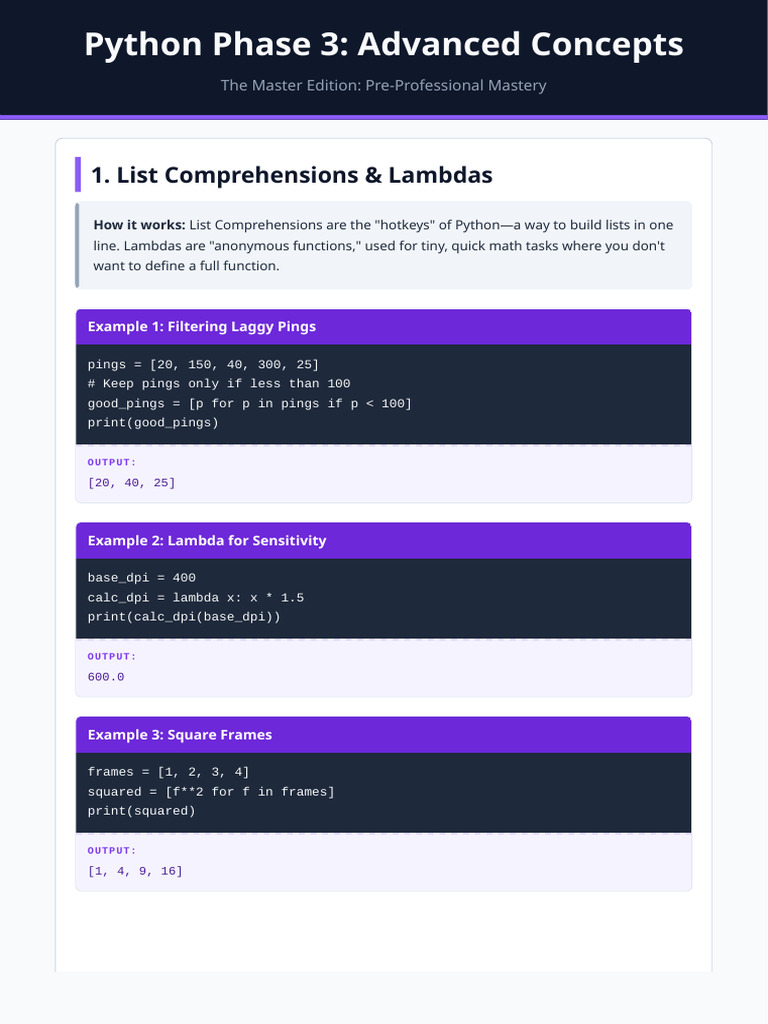Click the [1, 4, 9, 16] output result
The image size is (768, 1024).
point(135,871)
